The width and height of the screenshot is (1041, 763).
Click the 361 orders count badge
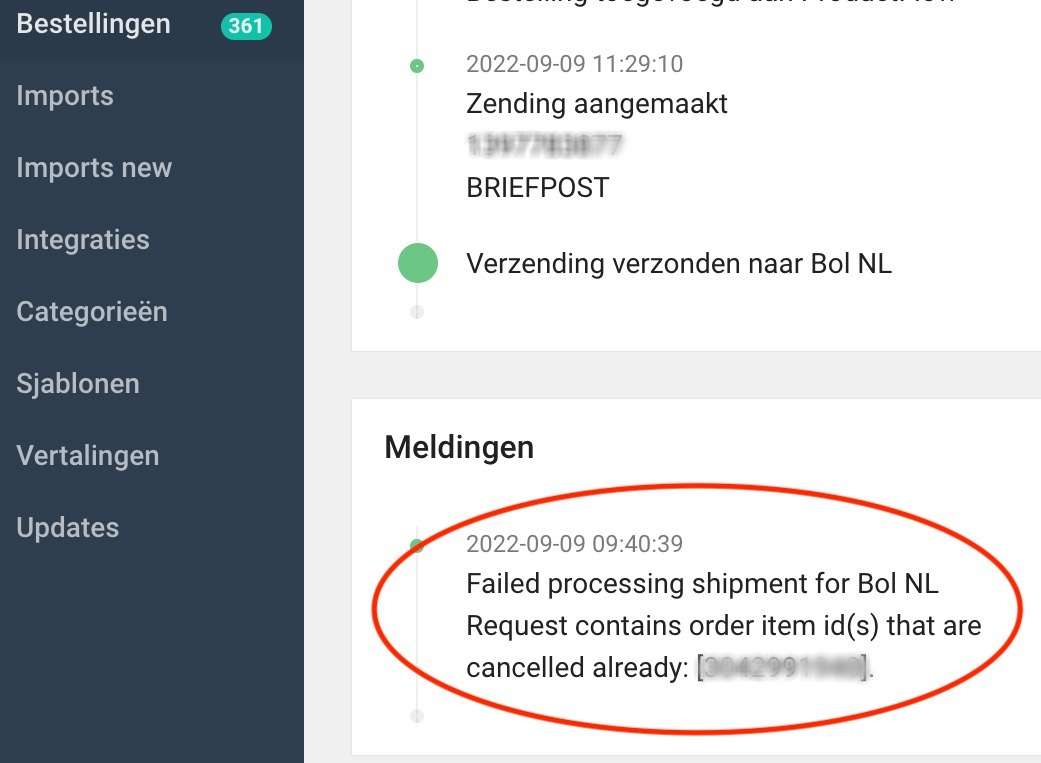246,27
